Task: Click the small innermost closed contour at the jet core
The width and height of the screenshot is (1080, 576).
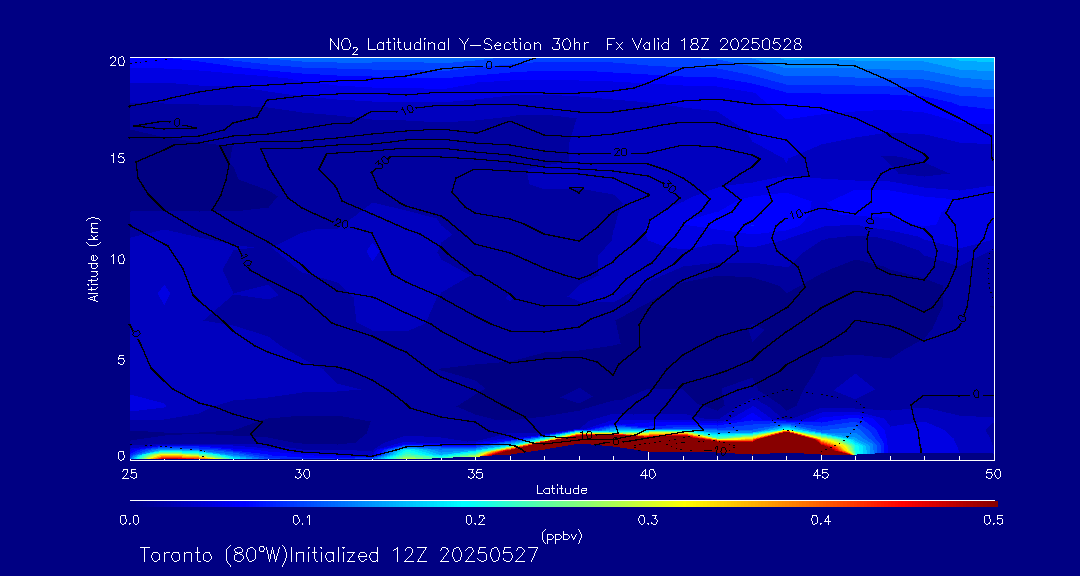Action: click(x=577, y=190)
